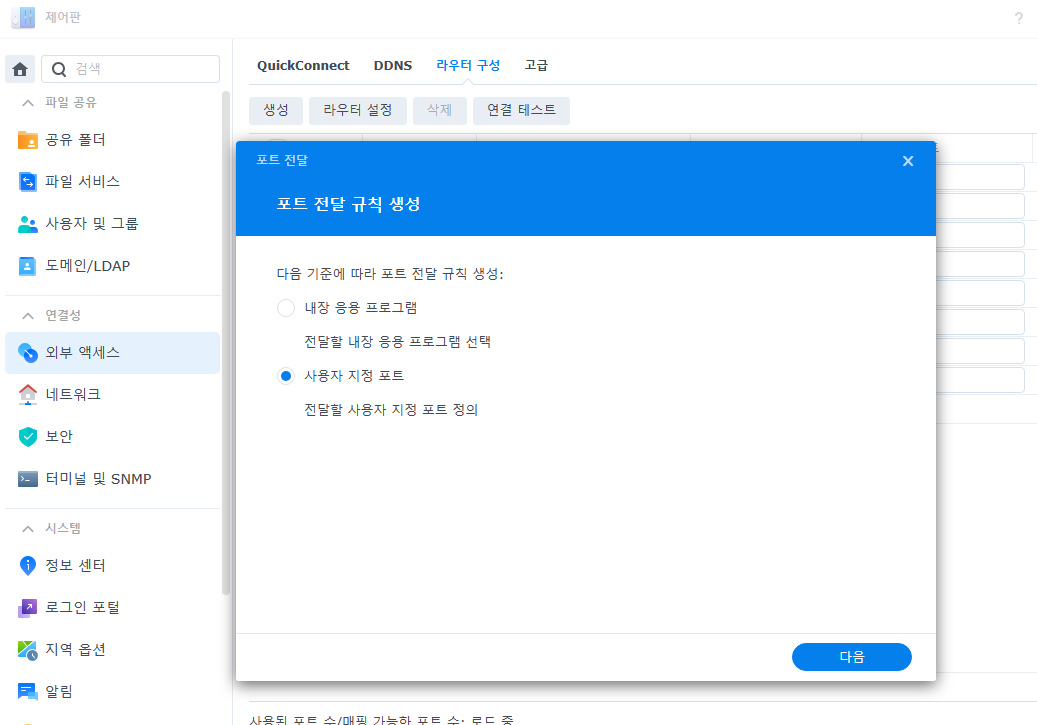The height and width of the screenshot is (725, 1037).
Task: Collapse the 시스템 section
Action: [28, 529]
